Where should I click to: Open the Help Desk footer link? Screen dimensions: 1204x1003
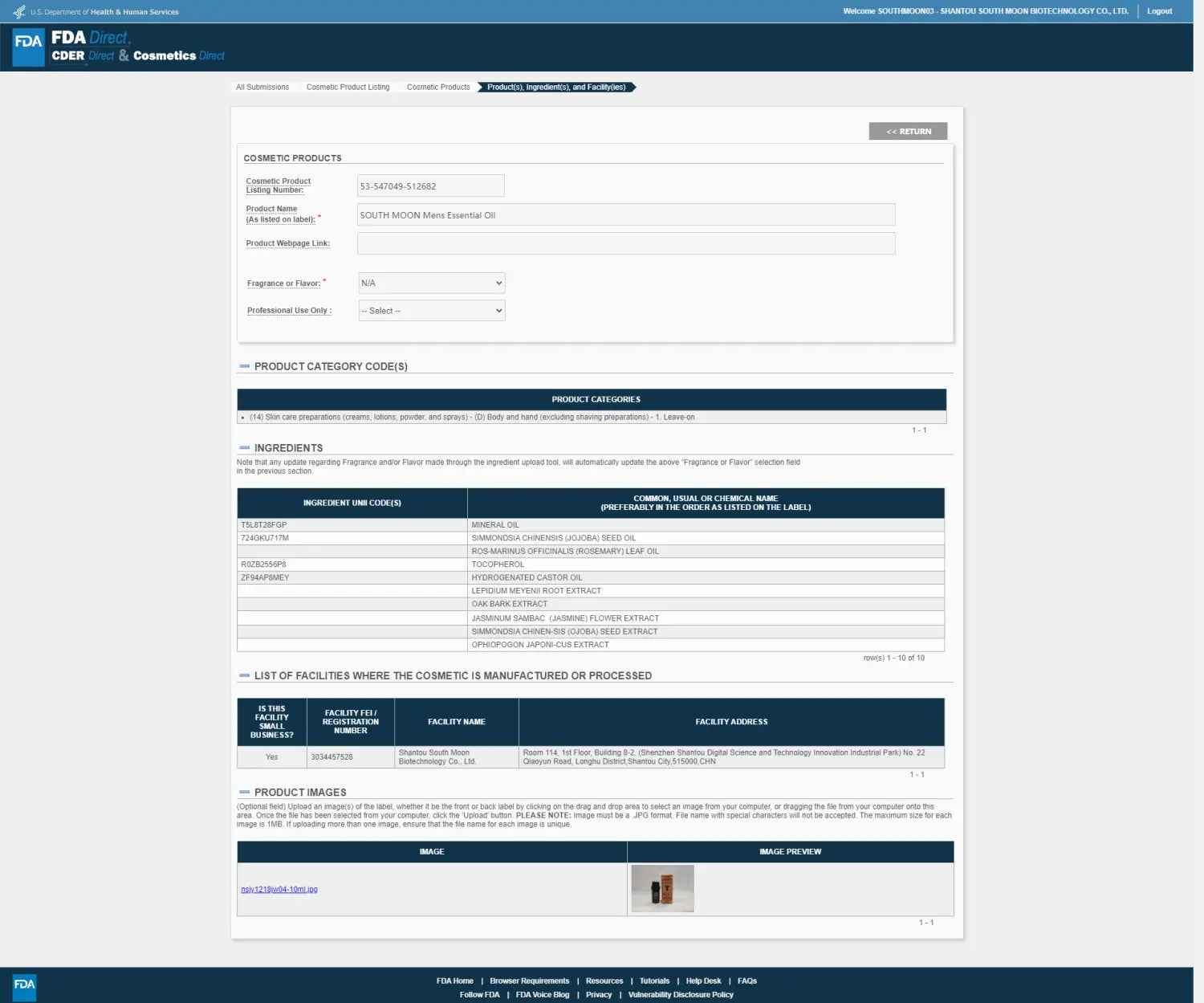click(703, 981)
